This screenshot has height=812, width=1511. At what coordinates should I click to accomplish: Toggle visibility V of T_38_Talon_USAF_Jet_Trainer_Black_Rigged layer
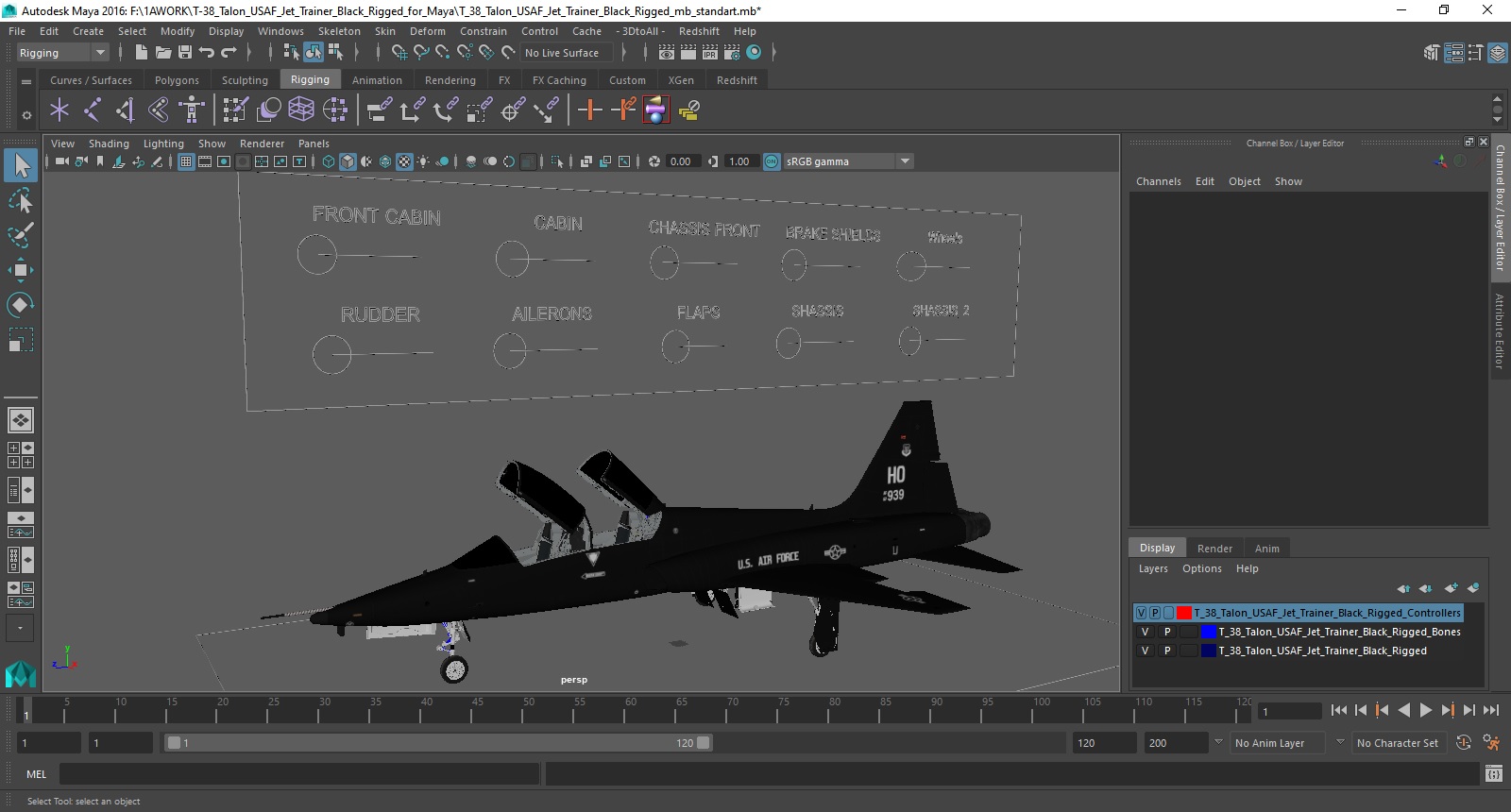[x=1145, y=651]
